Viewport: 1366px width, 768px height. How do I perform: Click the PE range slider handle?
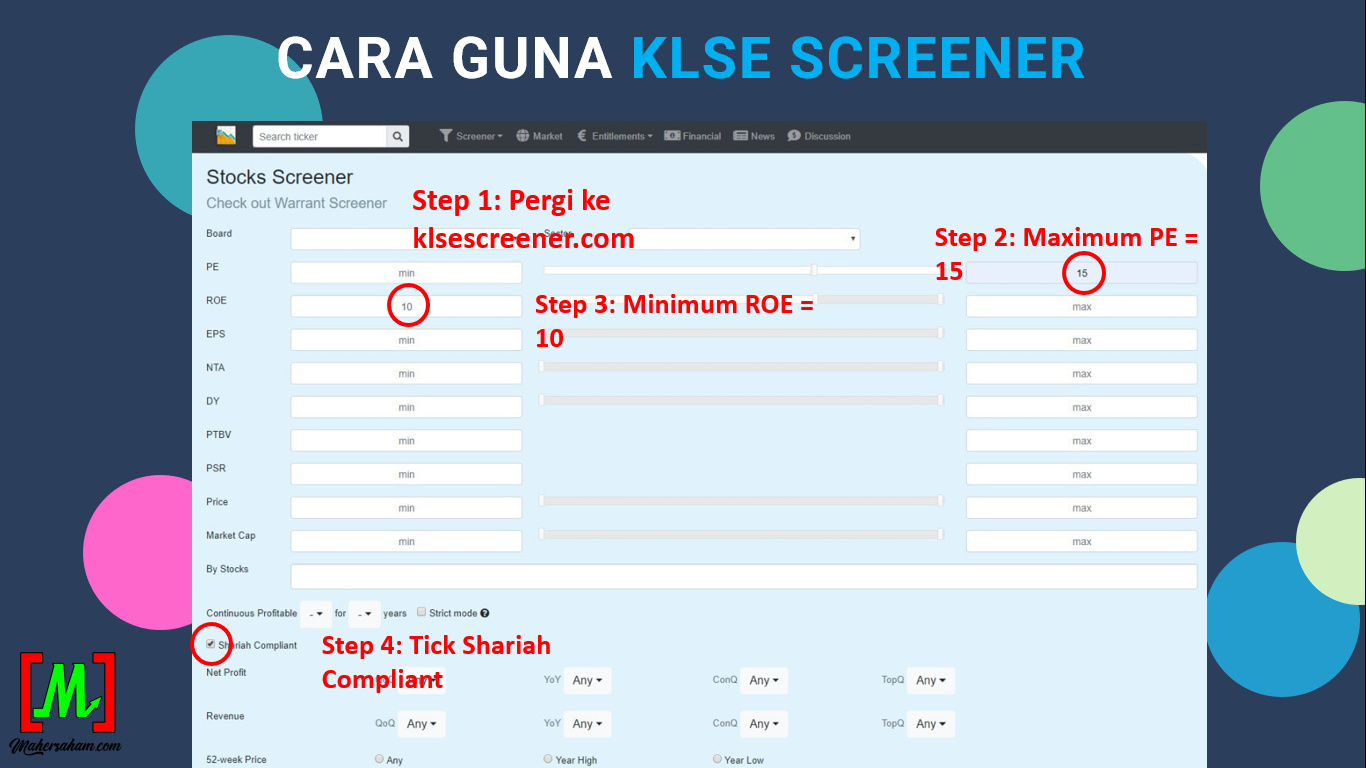click(x=814, y=270)
